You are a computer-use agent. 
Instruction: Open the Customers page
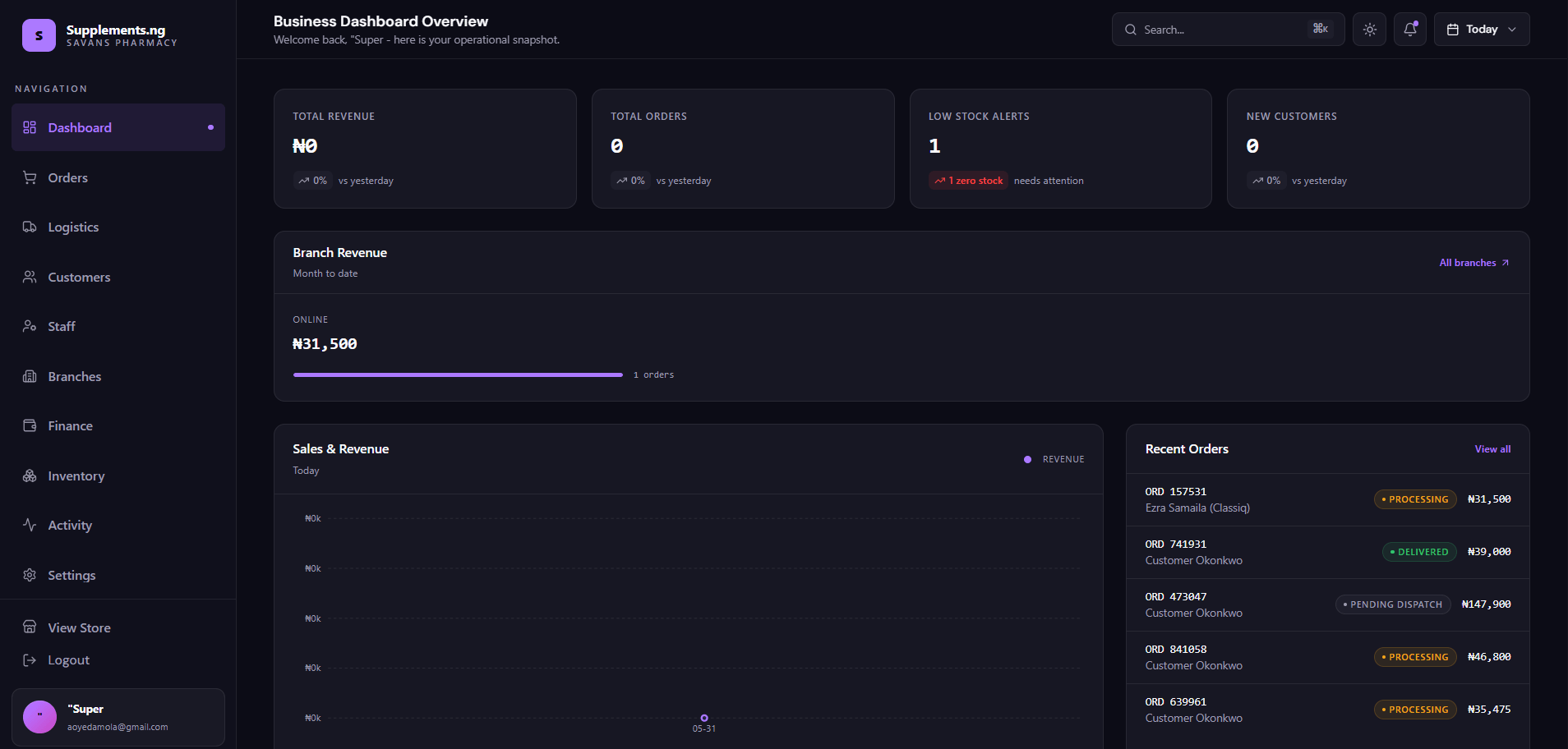click(x=118, y=277)
